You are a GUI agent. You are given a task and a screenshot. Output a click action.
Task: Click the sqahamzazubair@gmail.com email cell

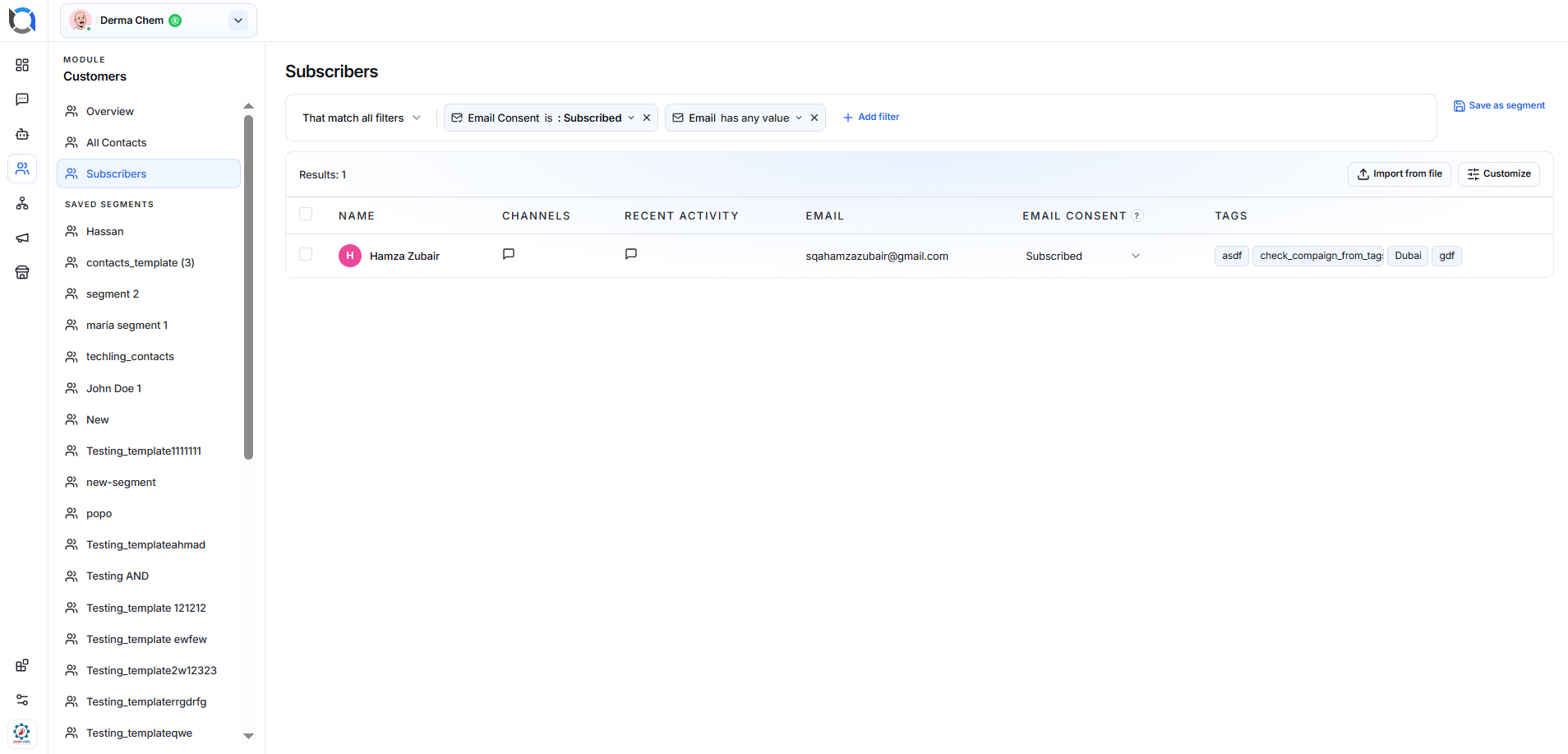coord(877,256)
